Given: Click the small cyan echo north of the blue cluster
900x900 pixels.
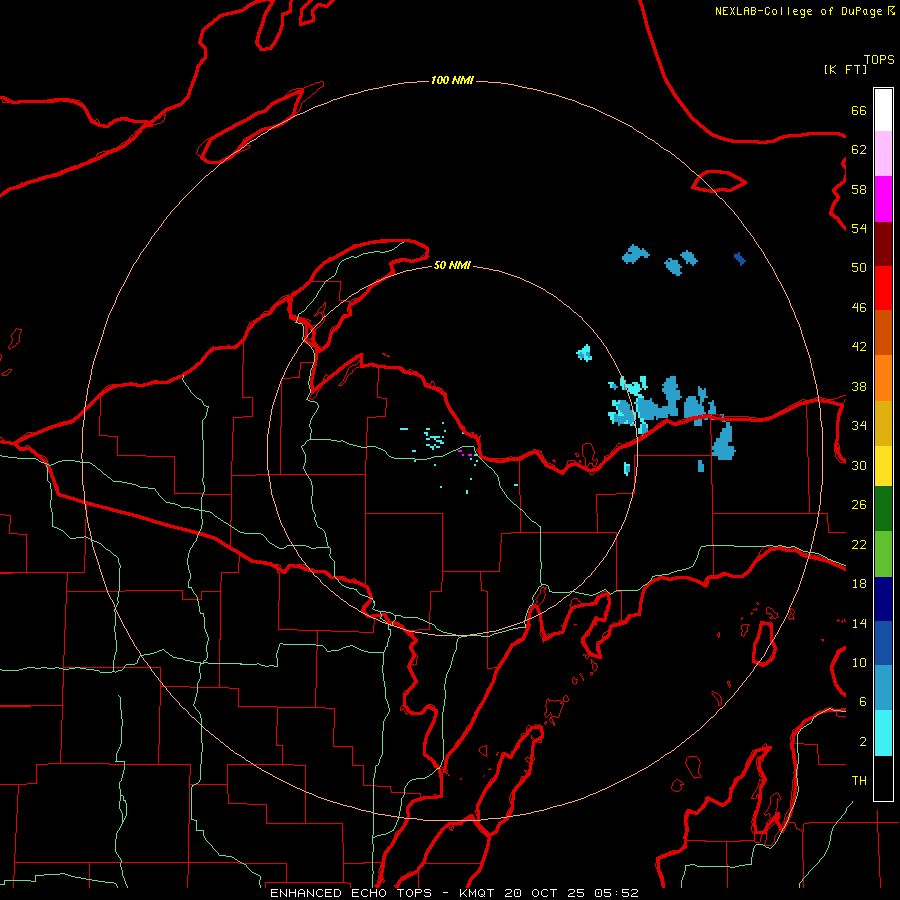Looking at the screenshot, I should point(584,352).
